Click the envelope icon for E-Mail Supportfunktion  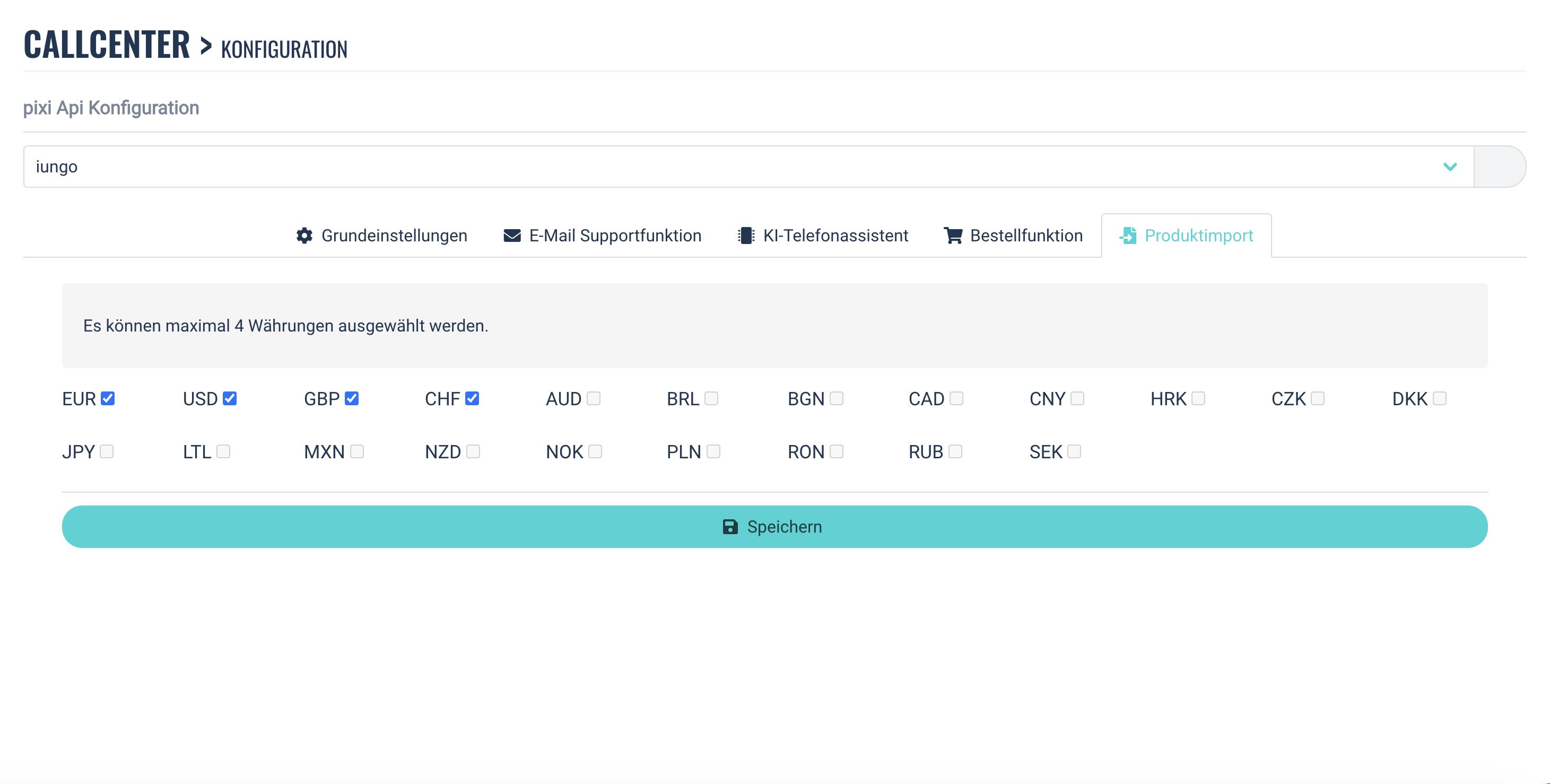[512, 236]
